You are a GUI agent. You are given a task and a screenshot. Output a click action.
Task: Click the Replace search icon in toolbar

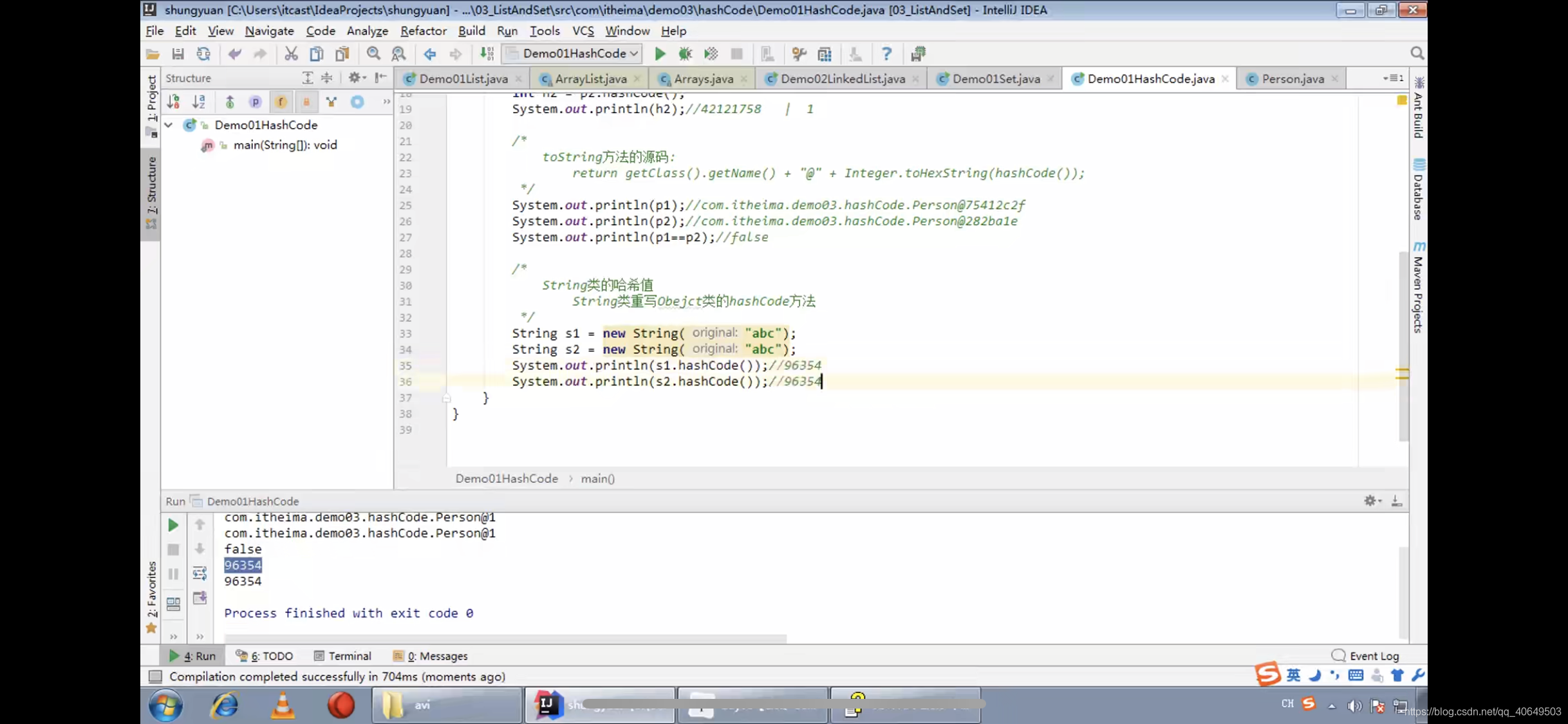click(x=399, y=54)
